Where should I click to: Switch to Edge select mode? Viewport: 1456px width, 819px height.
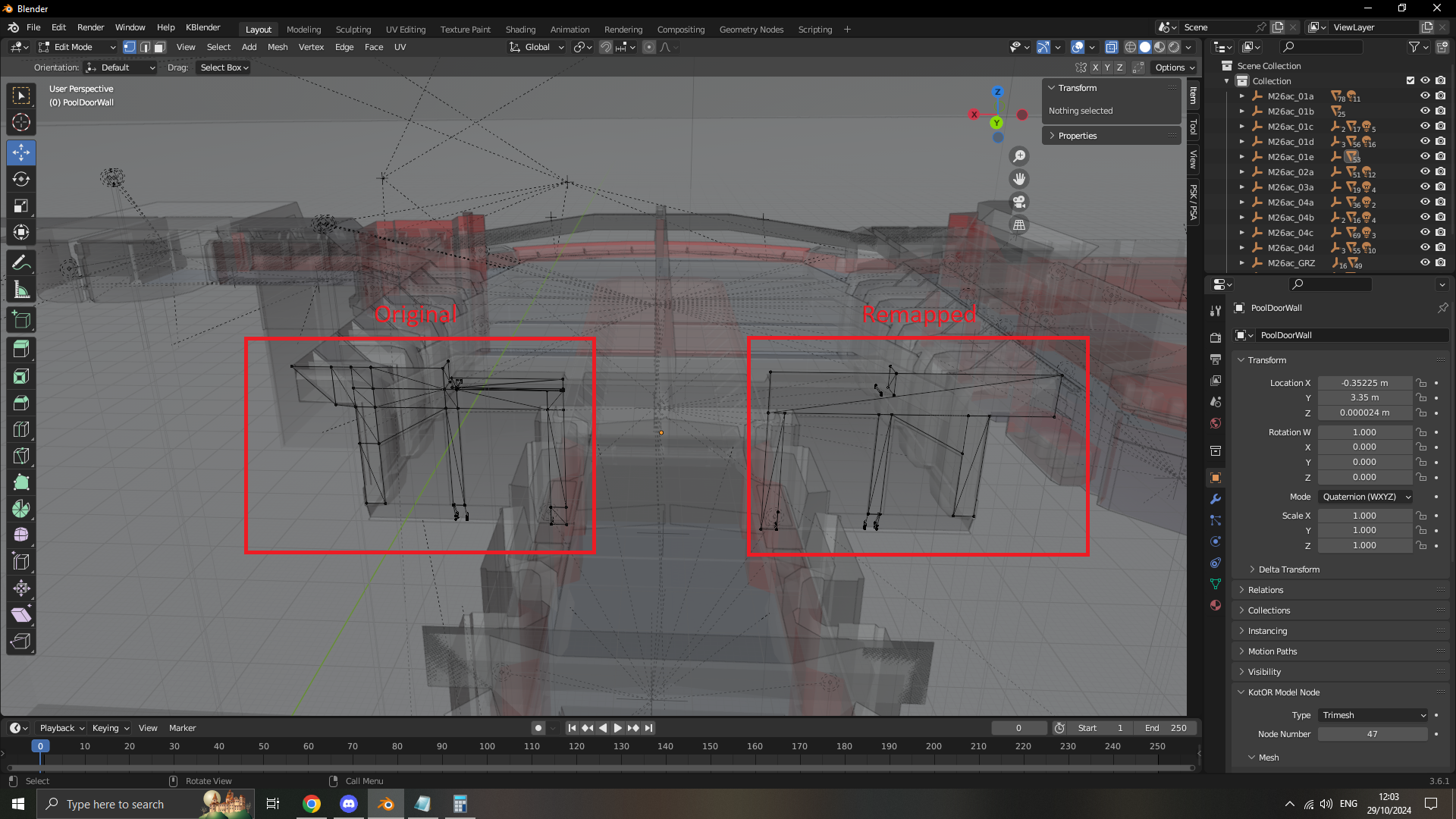[145, 47]
